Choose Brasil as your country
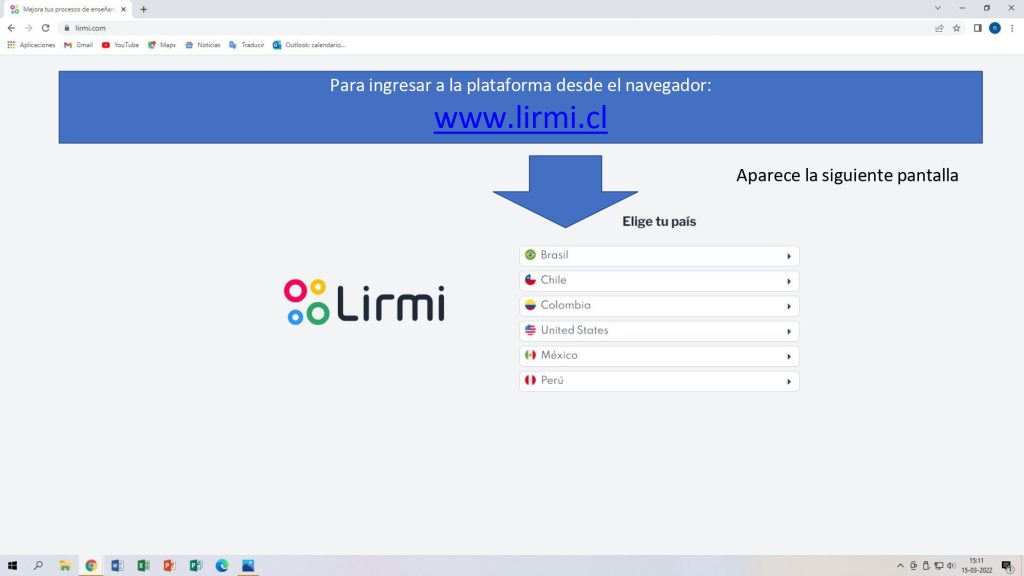The width and height of the screenshot is (1024, 576). [x=659, y=255]
